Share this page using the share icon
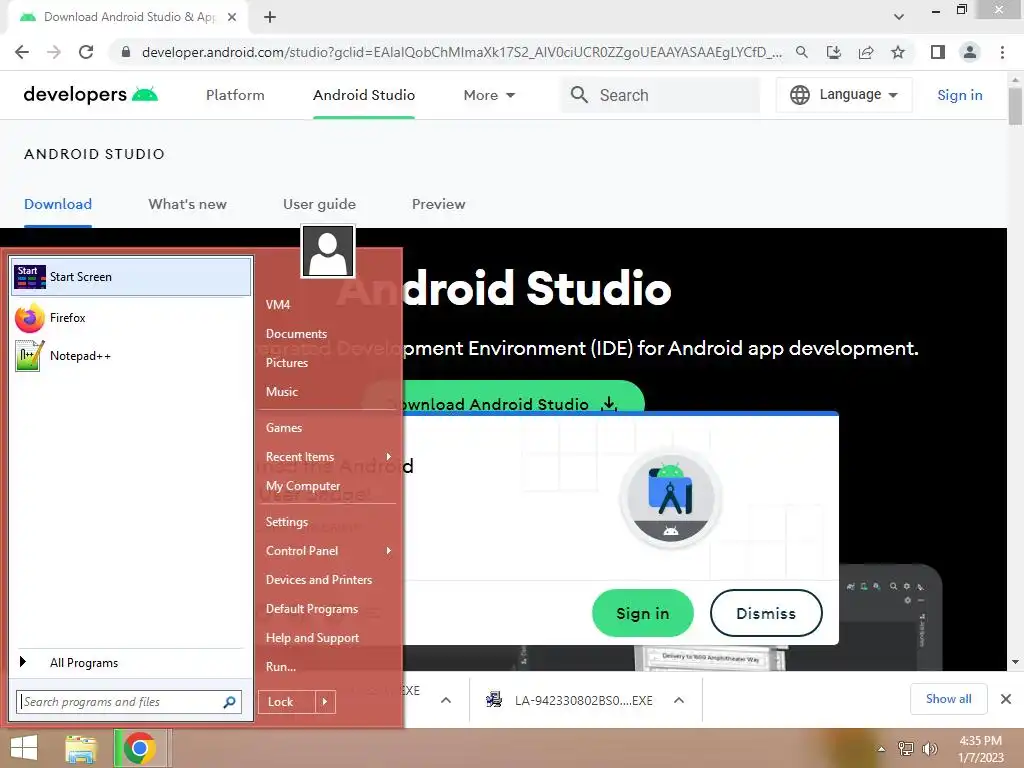The width and height of the screenshot is (1024, 768). [x=866, y=52]
